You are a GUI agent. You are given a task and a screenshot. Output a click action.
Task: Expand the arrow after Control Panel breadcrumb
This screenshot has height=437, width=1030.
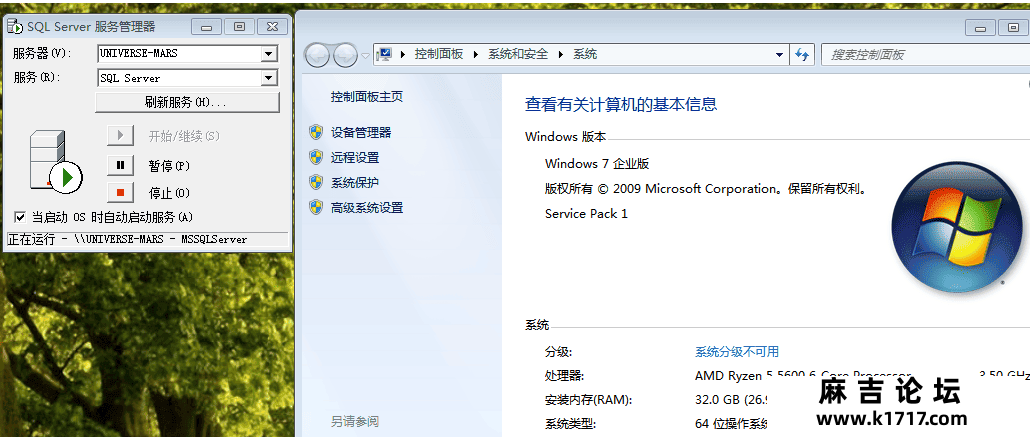(x=476, y=55)
